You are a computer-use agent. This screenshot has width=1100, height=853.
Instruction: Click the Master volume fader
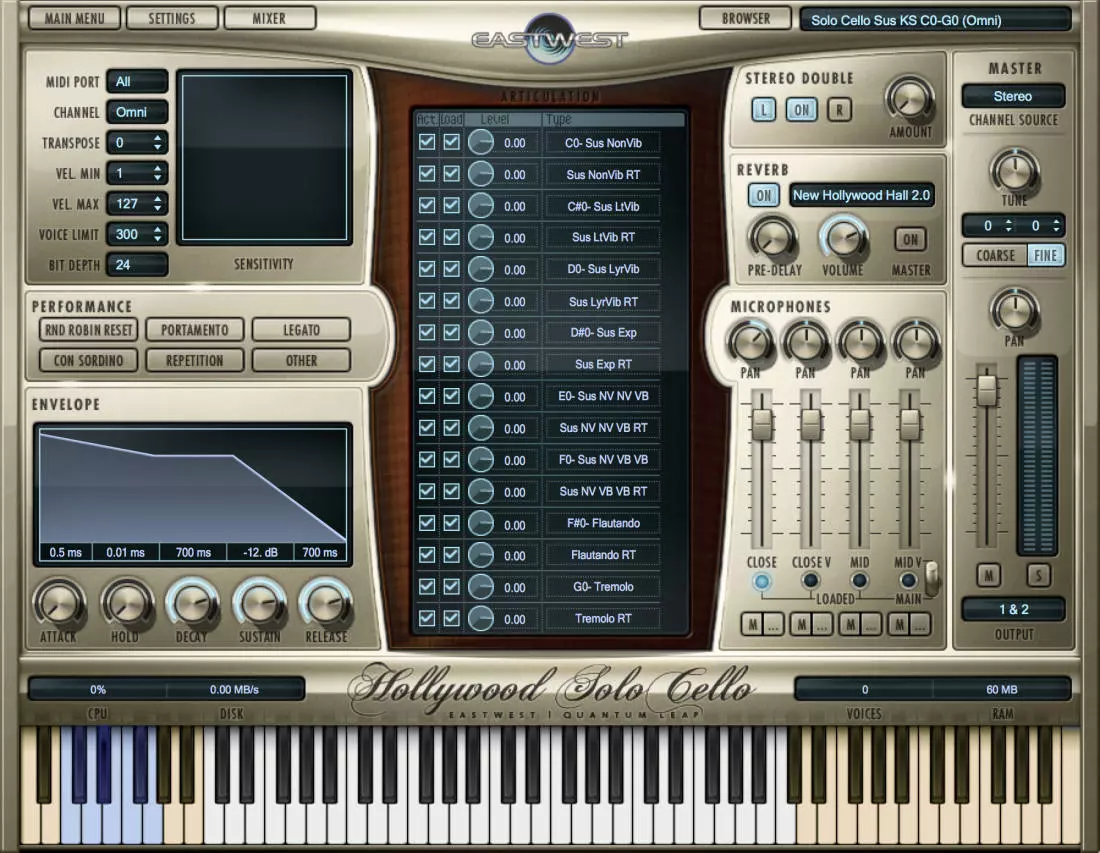987,390
